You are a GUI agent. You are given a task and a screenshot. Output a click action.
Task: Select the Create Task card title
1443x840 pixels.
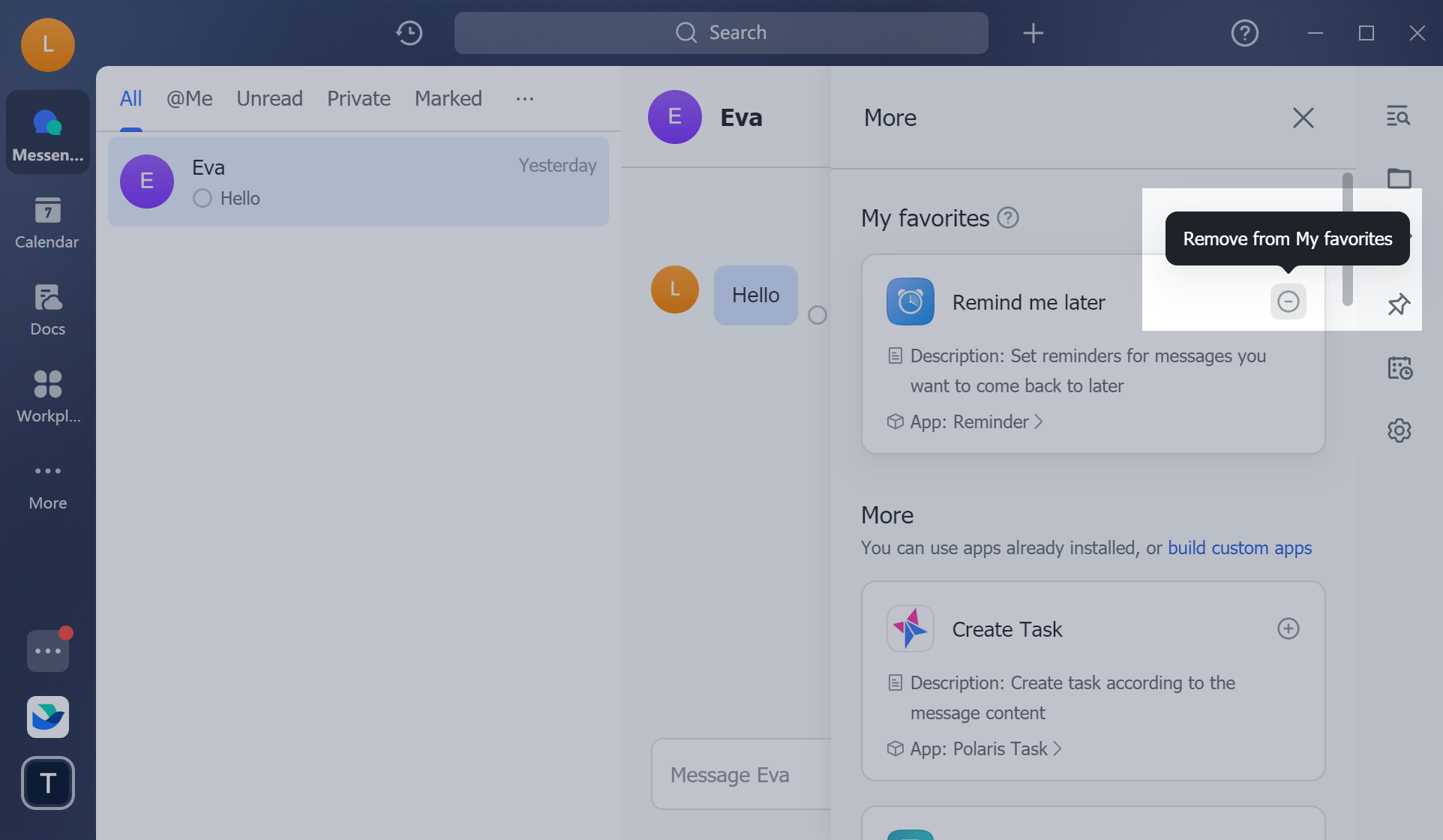point(1007,629)
